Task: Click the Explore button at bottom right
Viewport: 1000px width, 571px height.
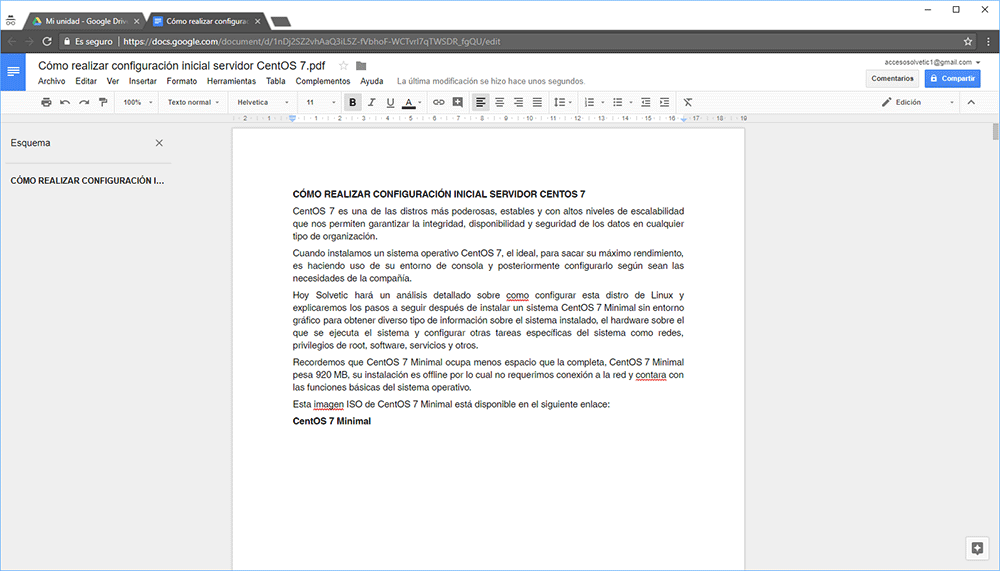Action: tap(977, 548)
